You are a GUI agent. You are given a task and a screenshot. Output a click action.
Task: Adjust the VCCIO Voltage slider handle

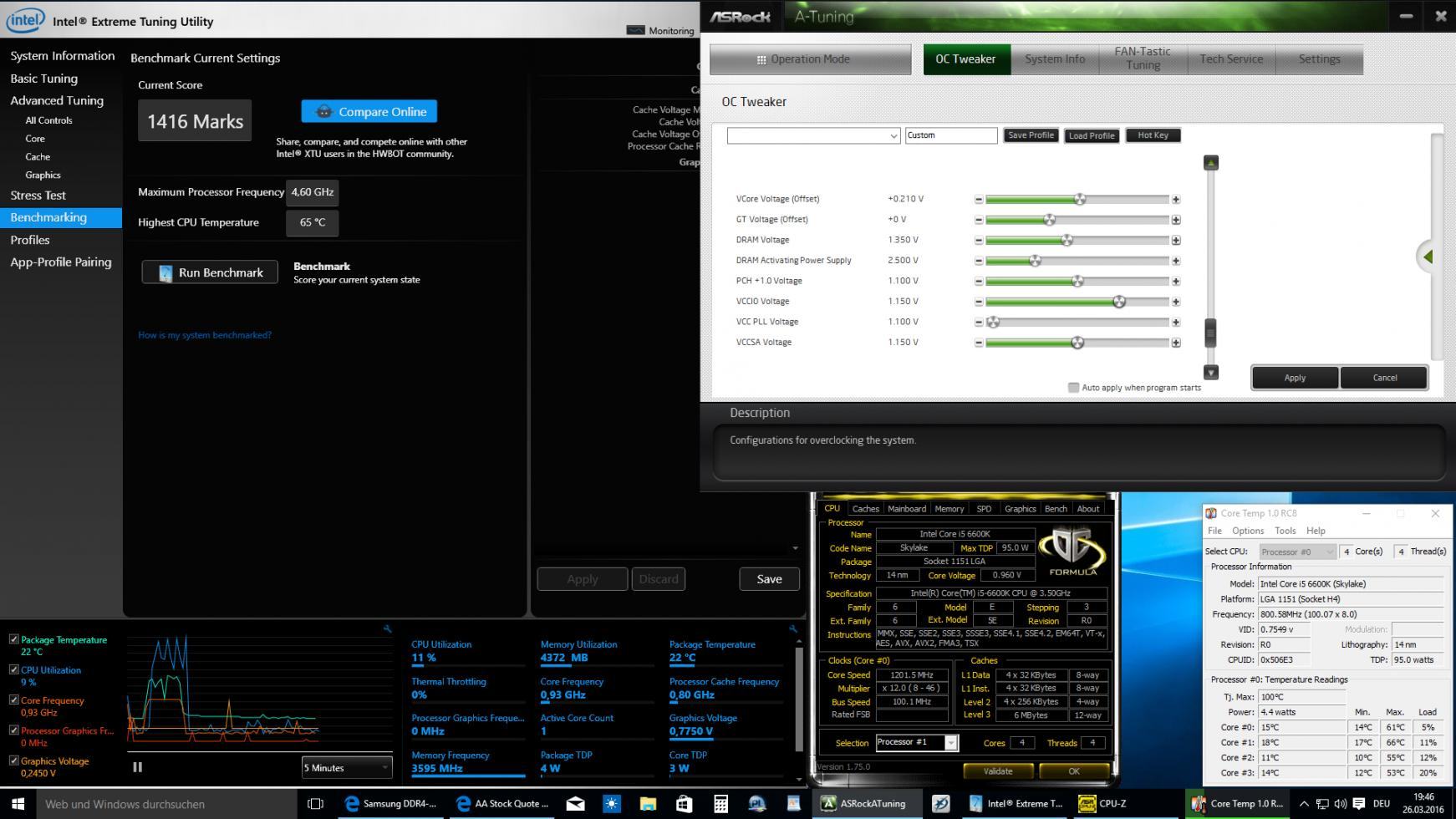coord(1119,302)
